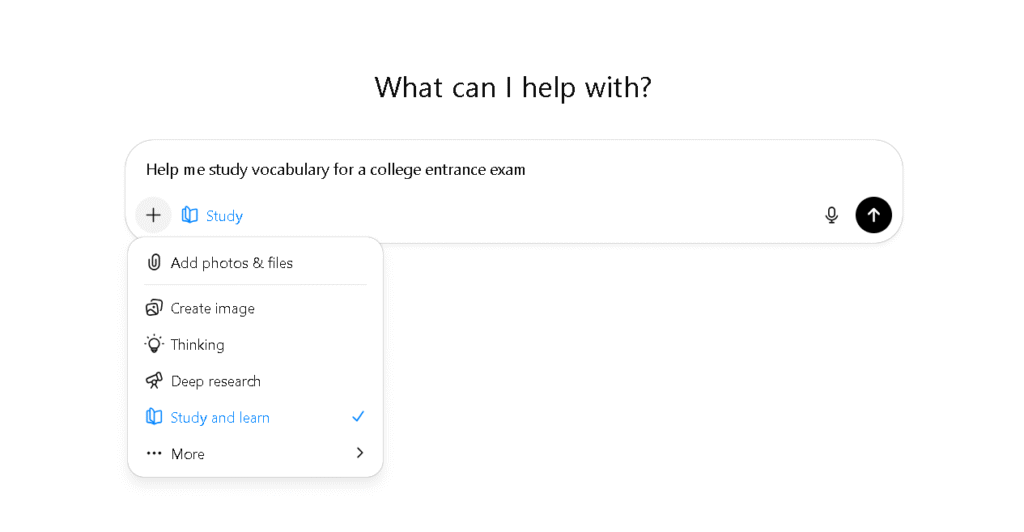Click the Study label in the composer

[224, 216]
